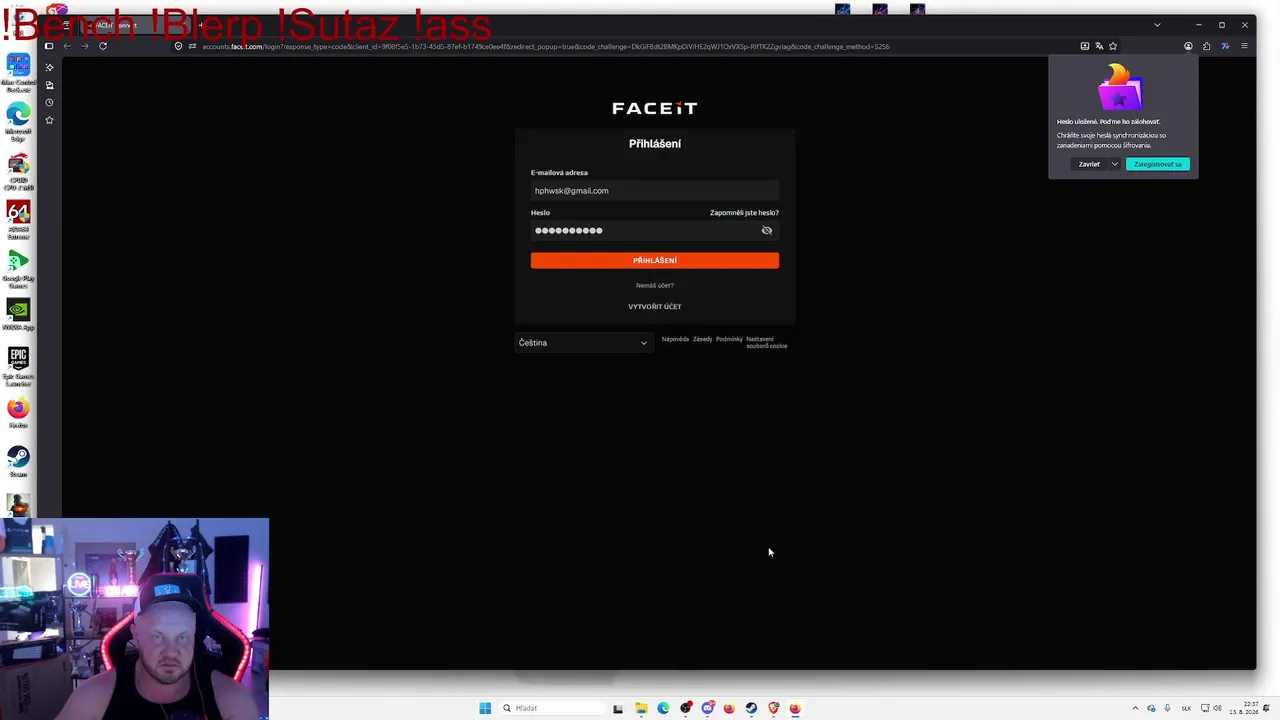Click VYTVOŘIT ÚČET to create account
Viewport: 1280px width, 720px height.
(x=655, y=307)
